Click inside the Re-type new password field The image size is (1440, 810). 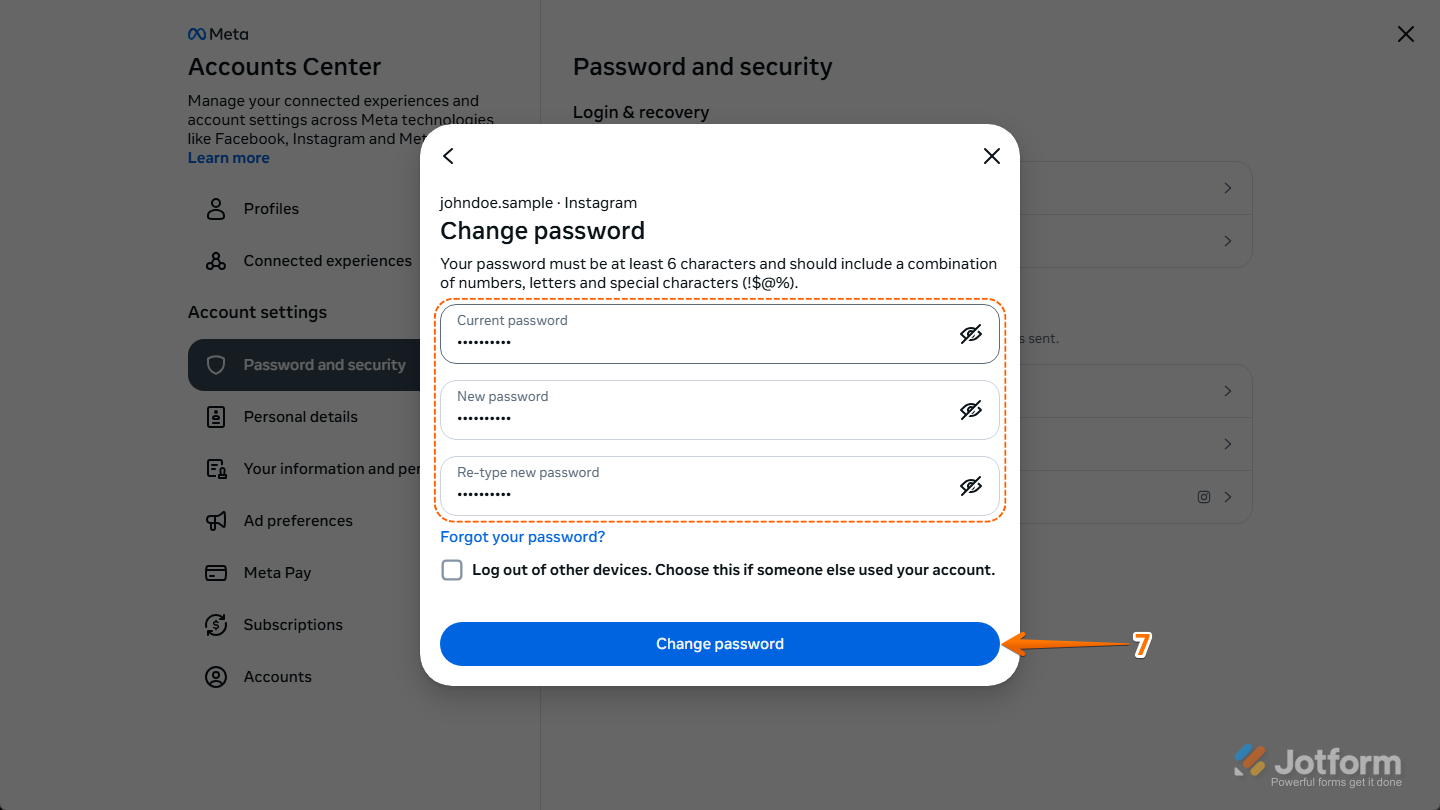700,486
